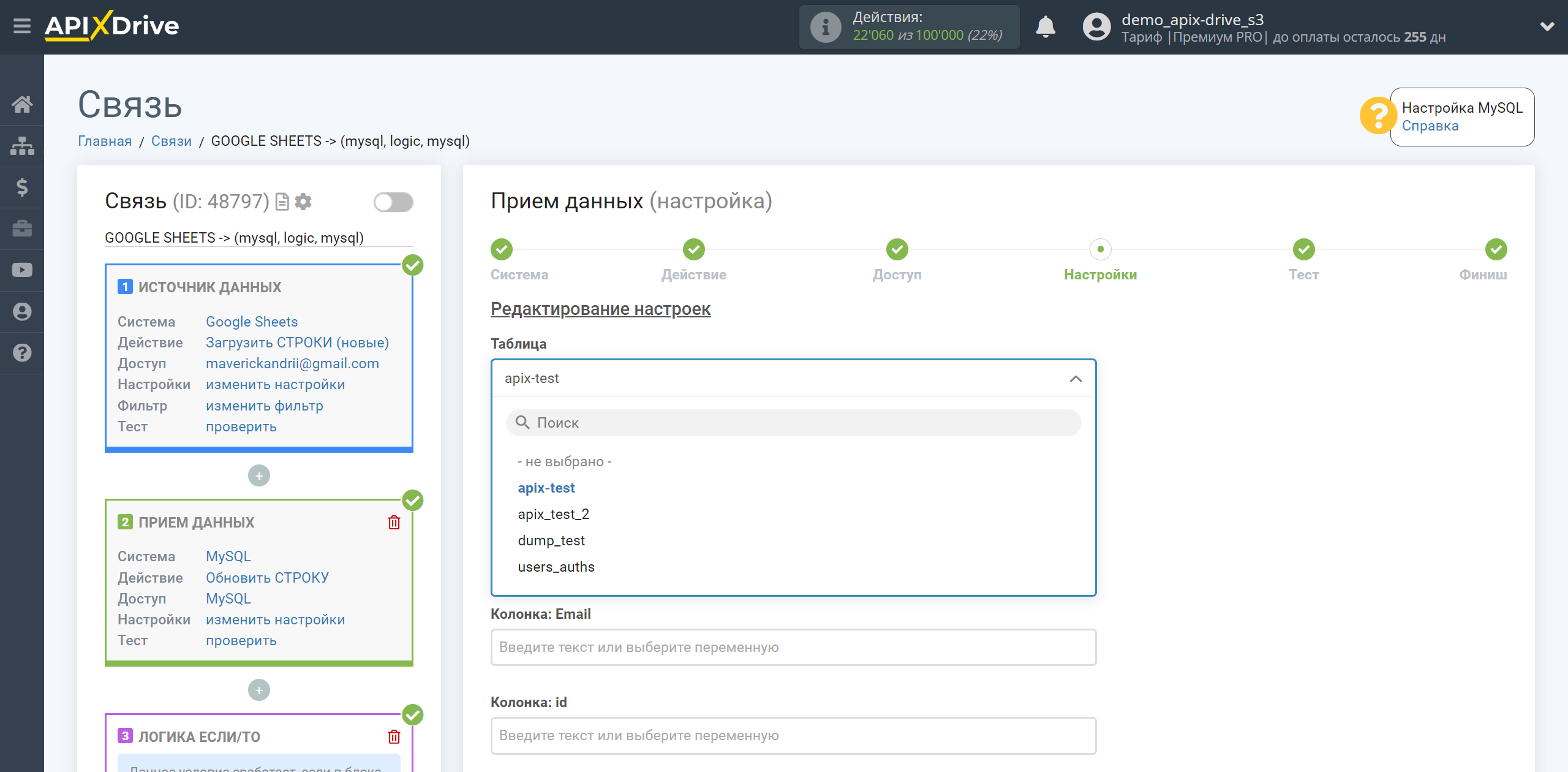Open the hamburger menu
This screenshot has height=772, width=1568.
22,26
